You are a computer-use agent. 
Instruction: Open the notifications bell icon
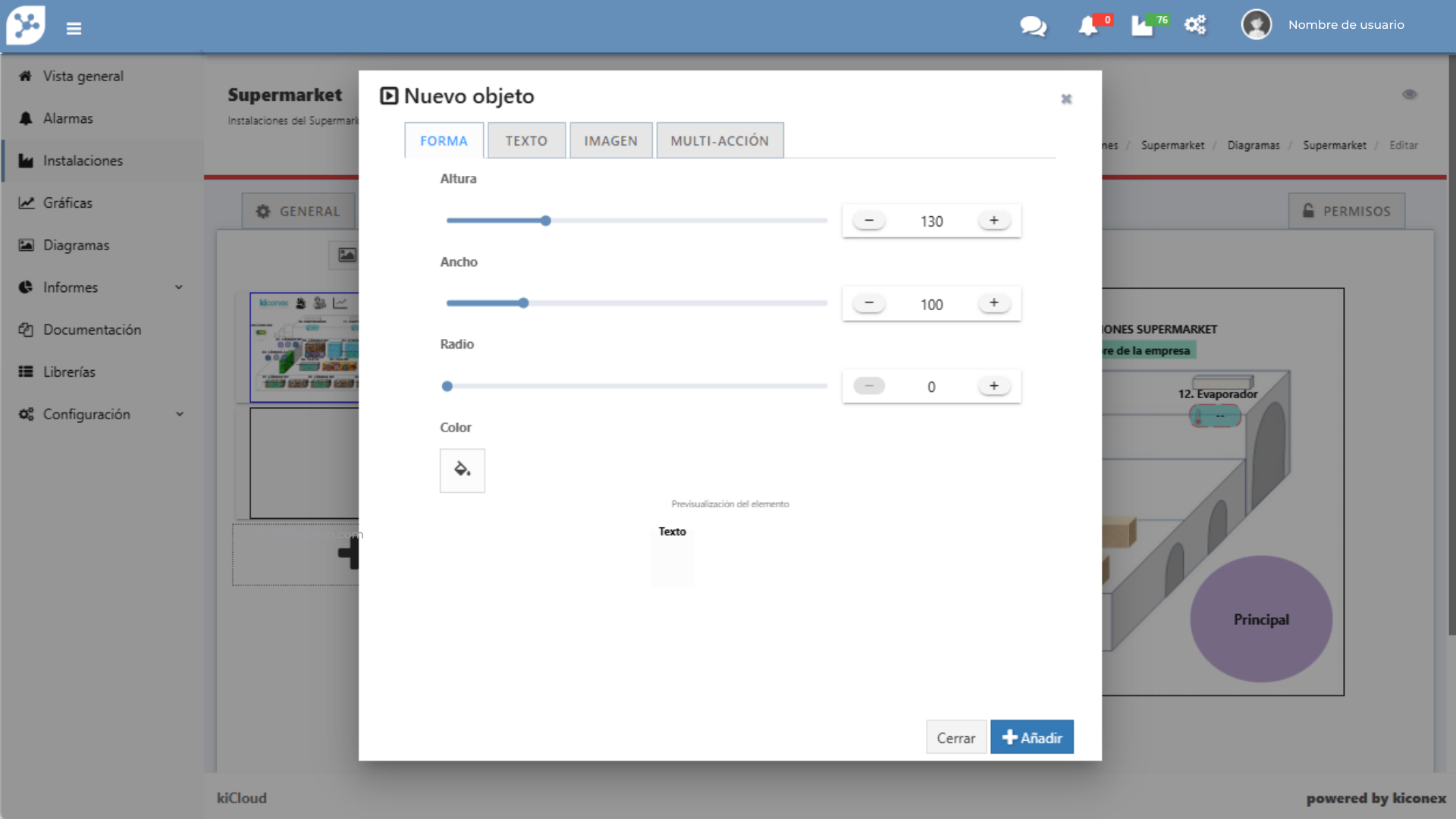(1088, 26)
